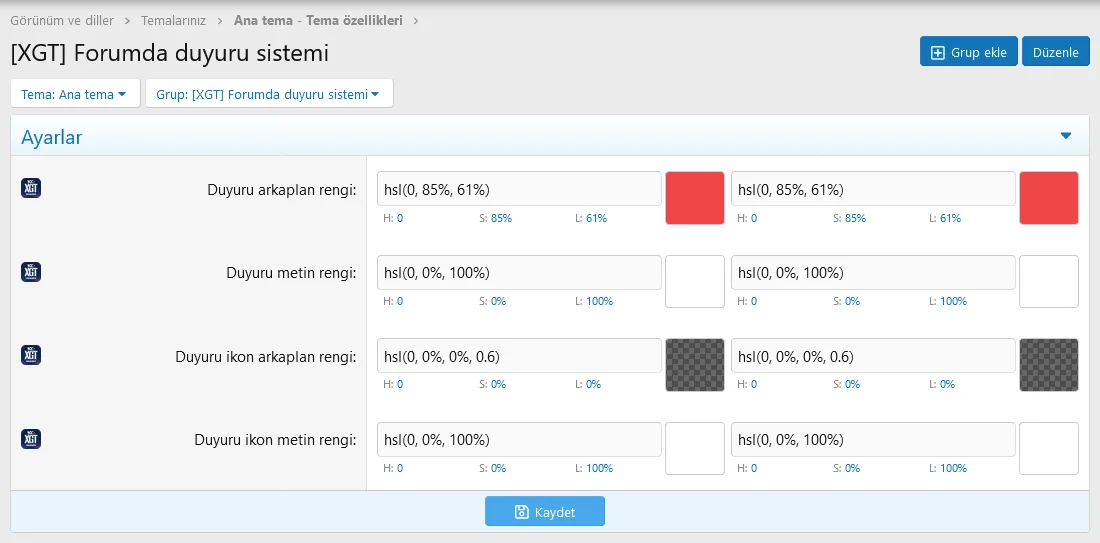Collapse the Ayarlar section arrow

(x=1065, y=136)
